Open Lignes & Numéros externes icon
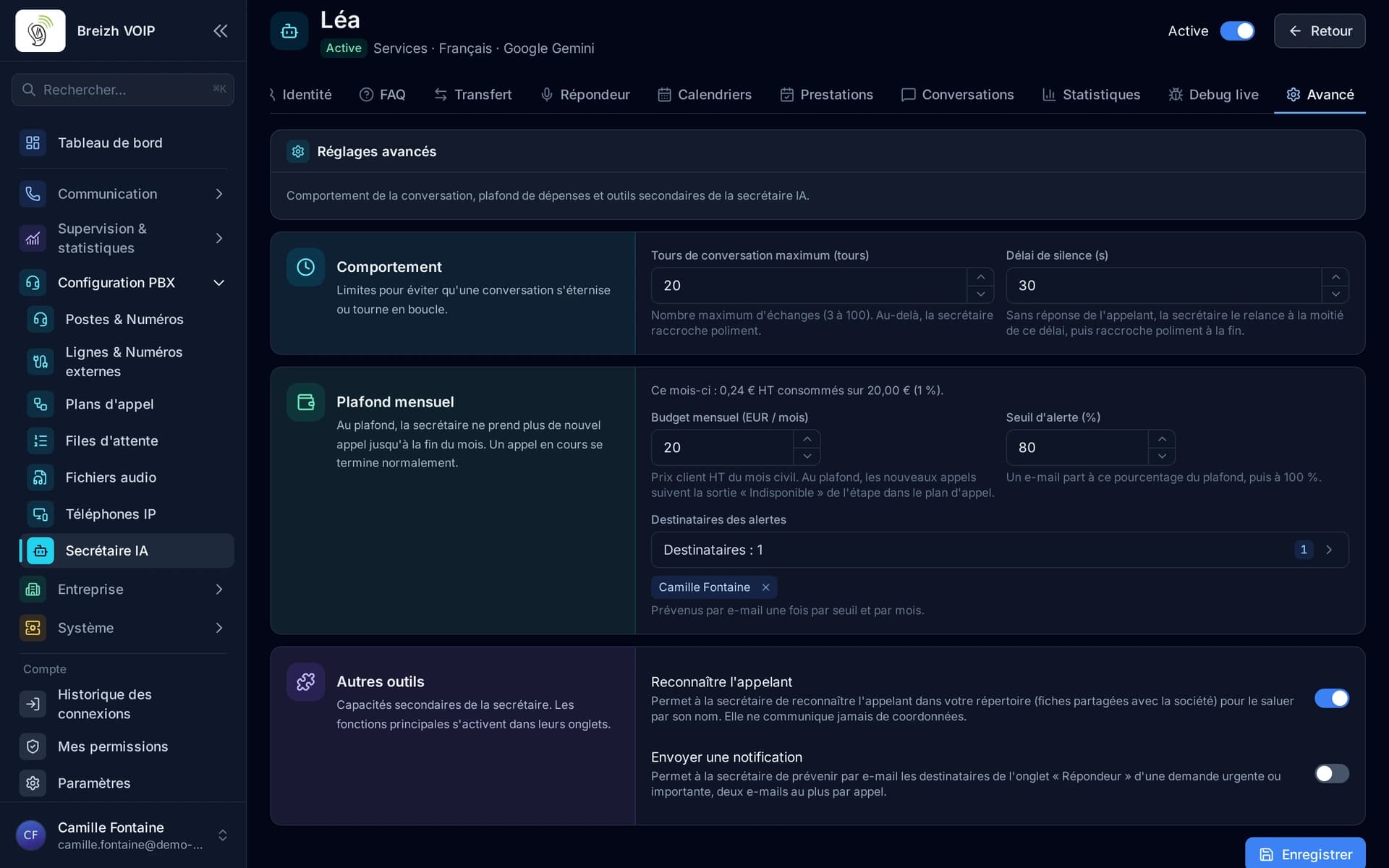The height and width of the screenshot is (868, 1389). pyautogui.click(x=41, y=362)
